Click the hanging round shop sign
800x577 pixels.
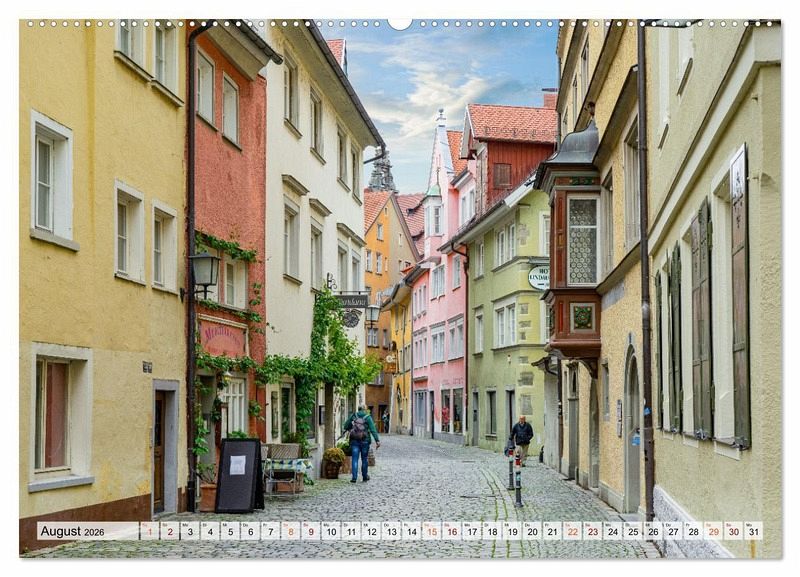coord(352,317)
